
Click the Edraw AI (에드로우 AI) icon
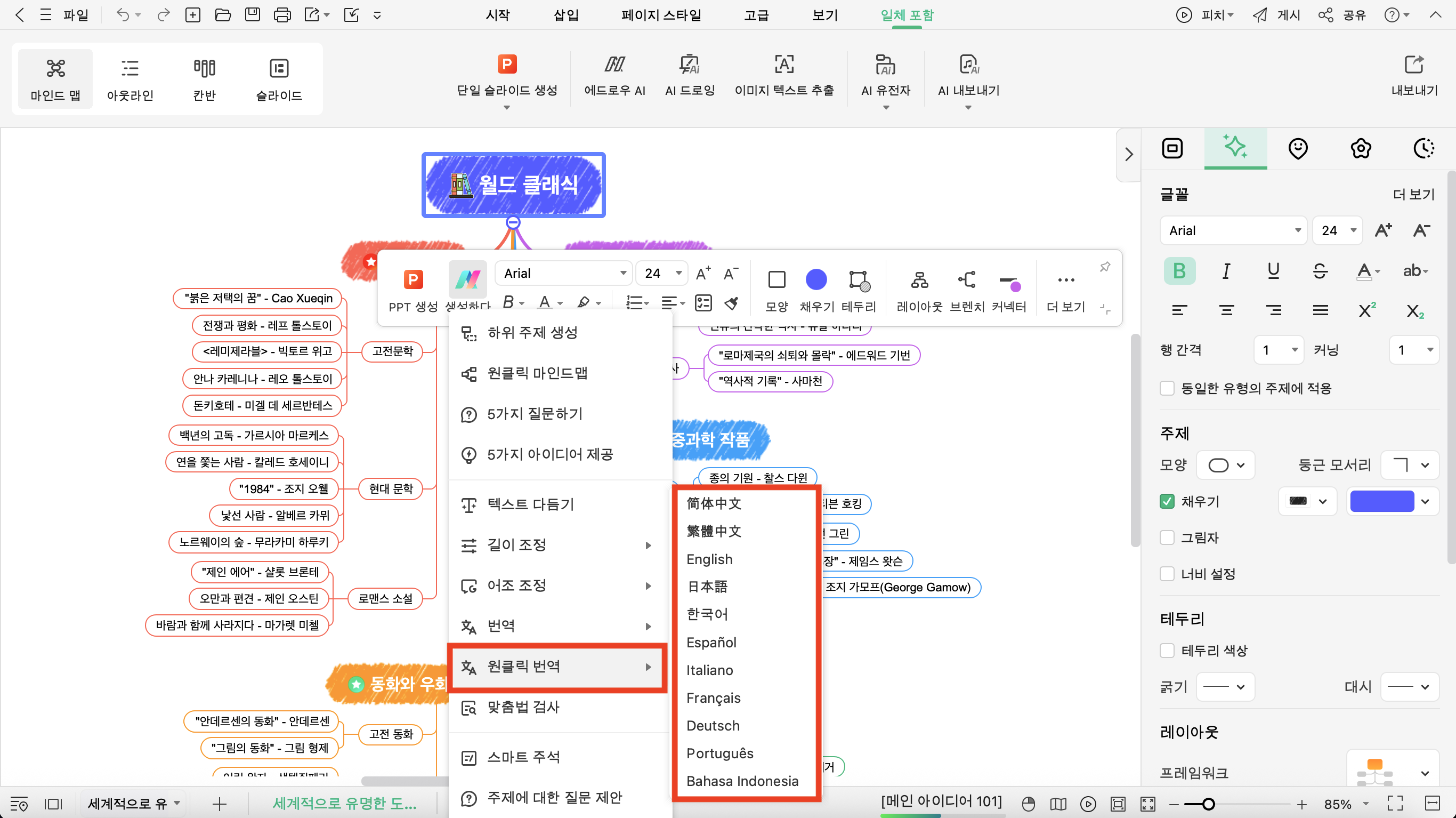[614, 65]
